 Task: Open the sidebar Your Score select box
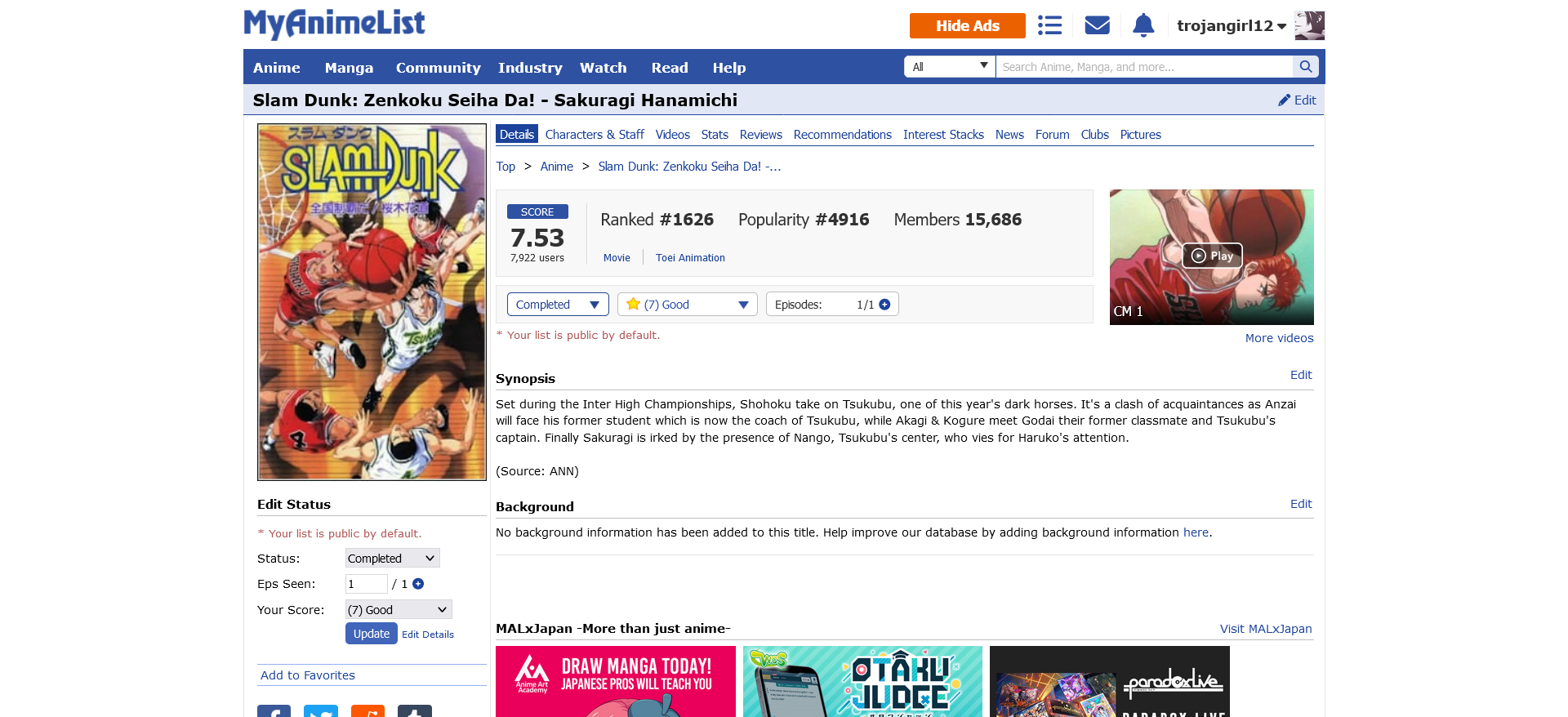tap(399, 610)
